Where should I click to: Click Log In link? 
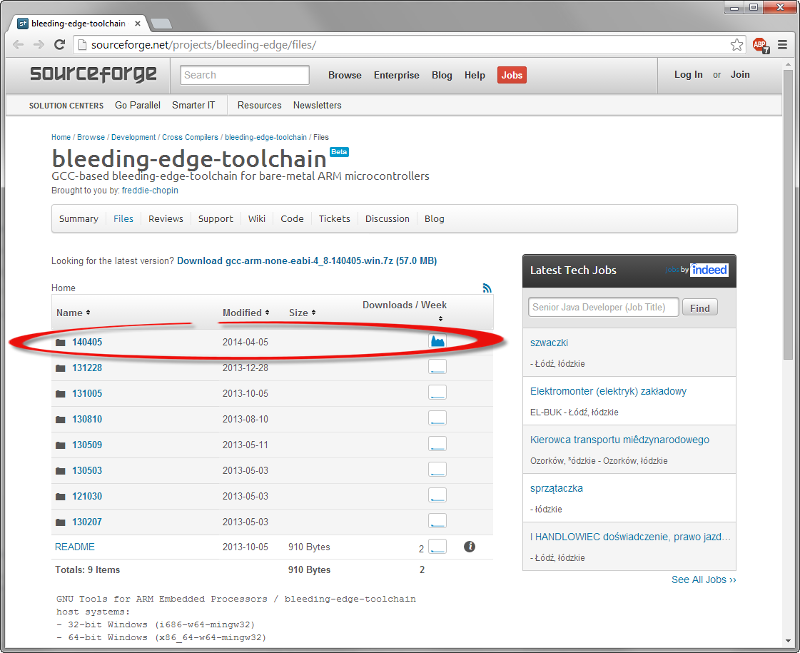point(688,74)
